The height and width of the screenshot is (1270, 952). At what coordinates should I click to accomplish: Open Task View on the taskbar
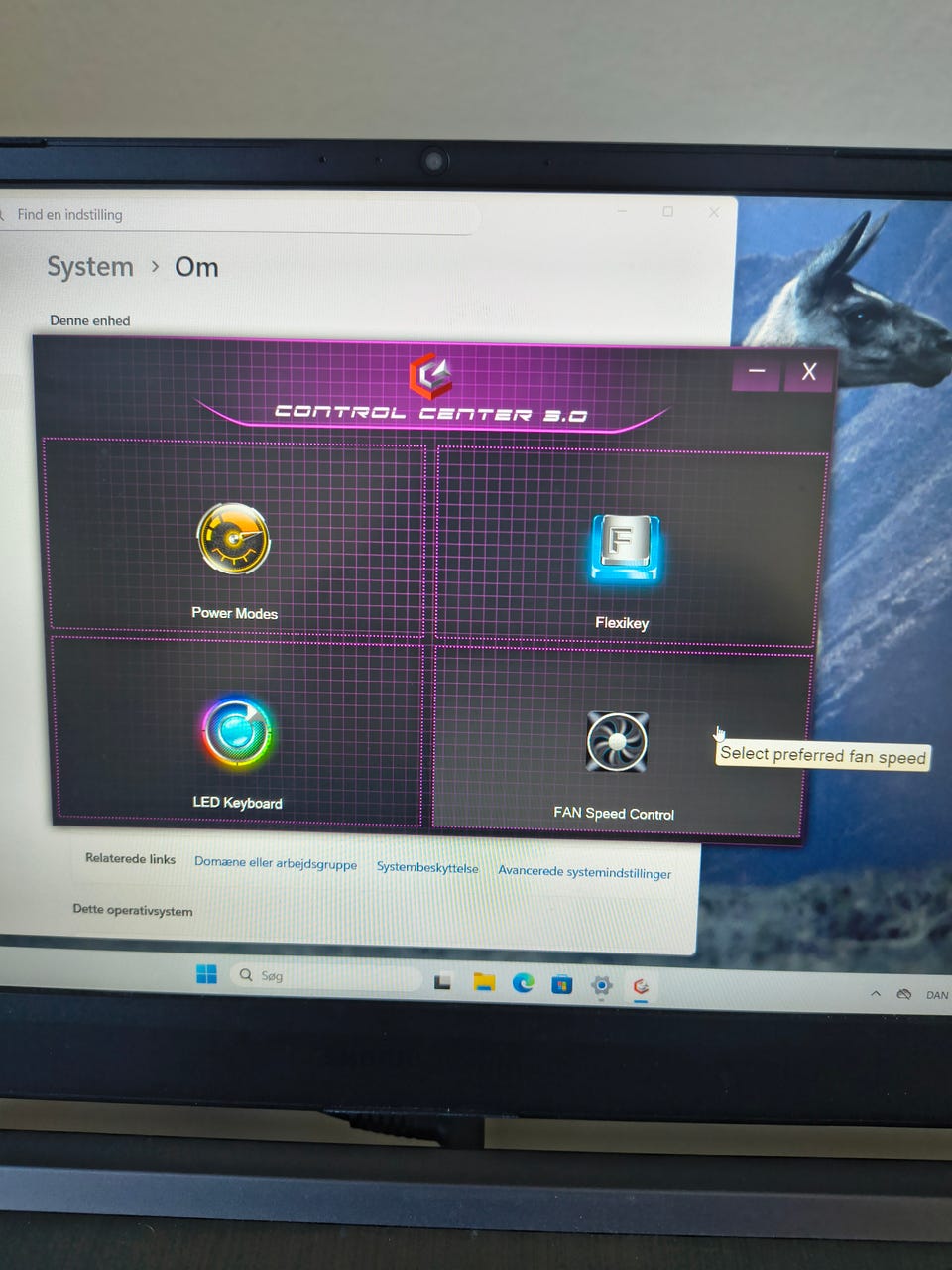click(443, 982)
